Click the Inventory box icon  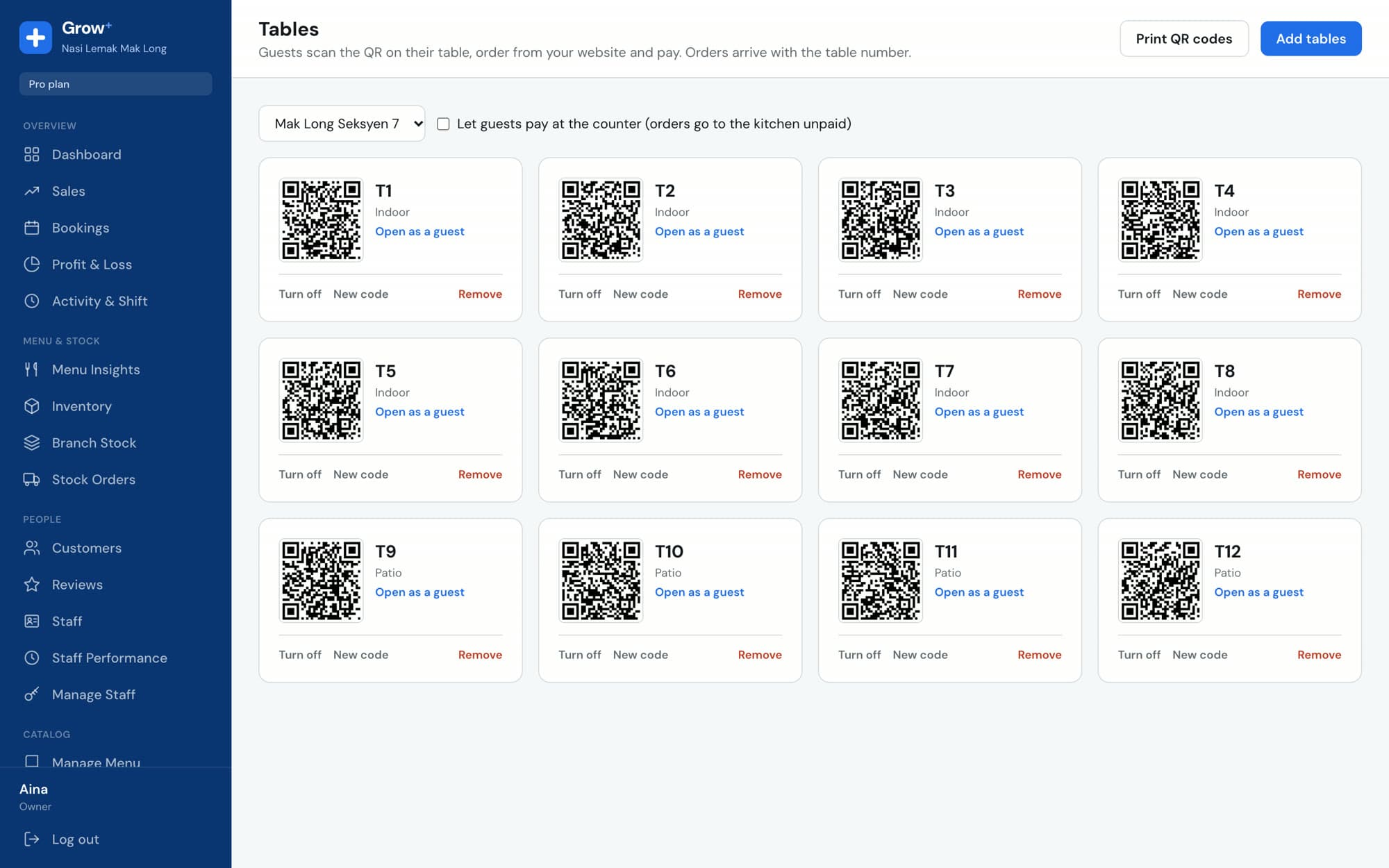pyautogui.click(x=32, y=406)
